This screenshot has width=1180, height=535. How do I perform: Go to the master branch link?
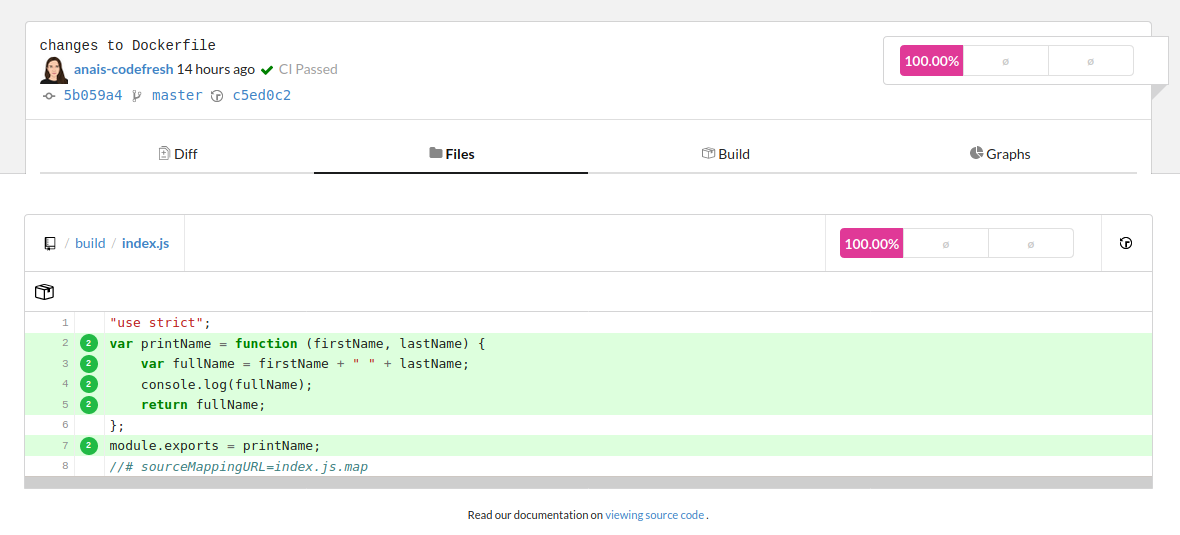(177, 96)
